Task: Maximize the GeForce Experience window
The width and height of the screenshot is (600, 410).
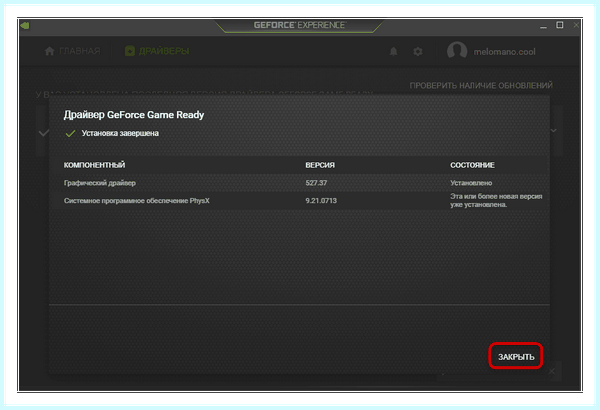Action: (559, 25)
